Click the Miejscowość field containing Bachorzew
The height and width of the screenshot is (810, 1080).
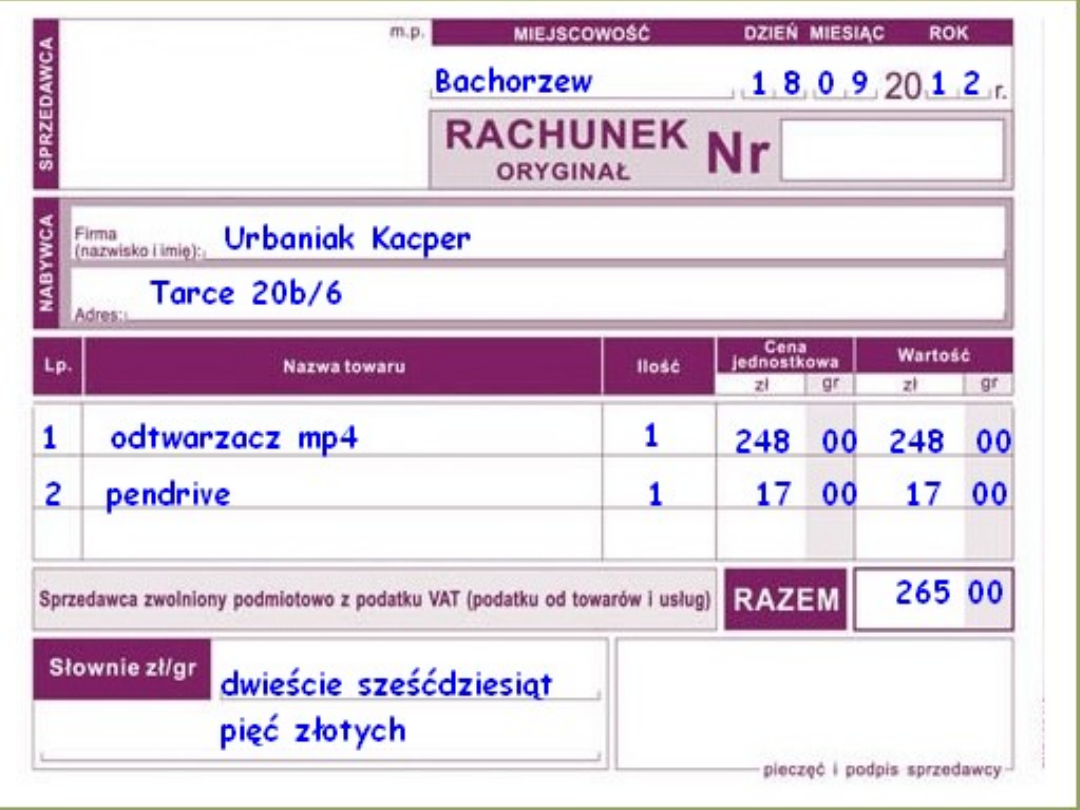click(x=580, y=82)
